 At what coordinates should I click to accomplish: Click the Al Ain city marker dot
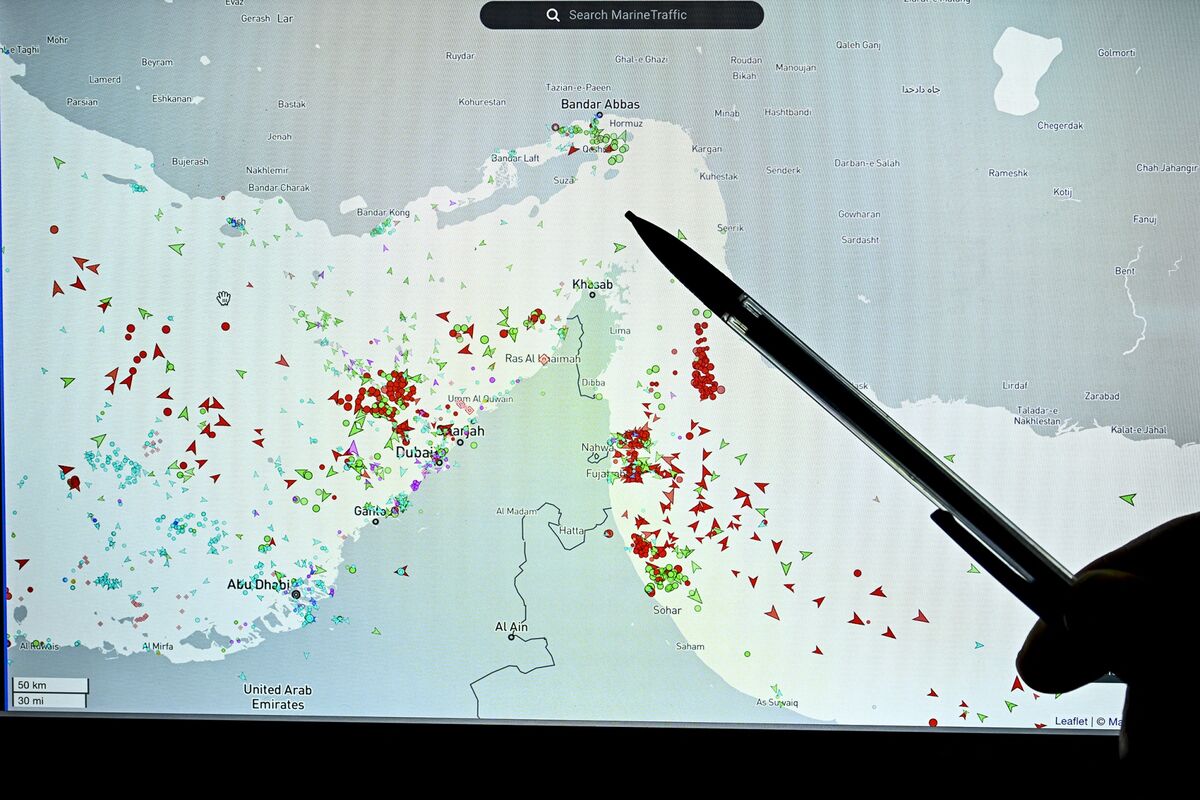click(511, 637)
